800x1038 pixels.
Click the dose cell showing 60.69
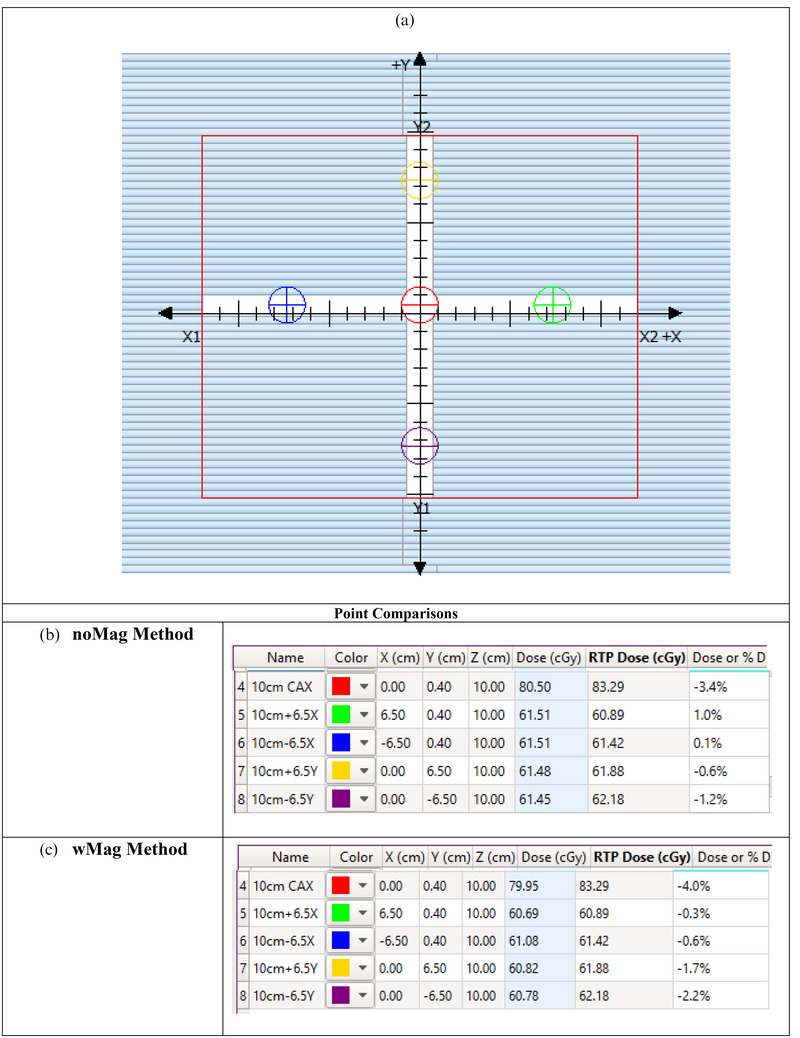pyautogui.click(x=538, y=914)
